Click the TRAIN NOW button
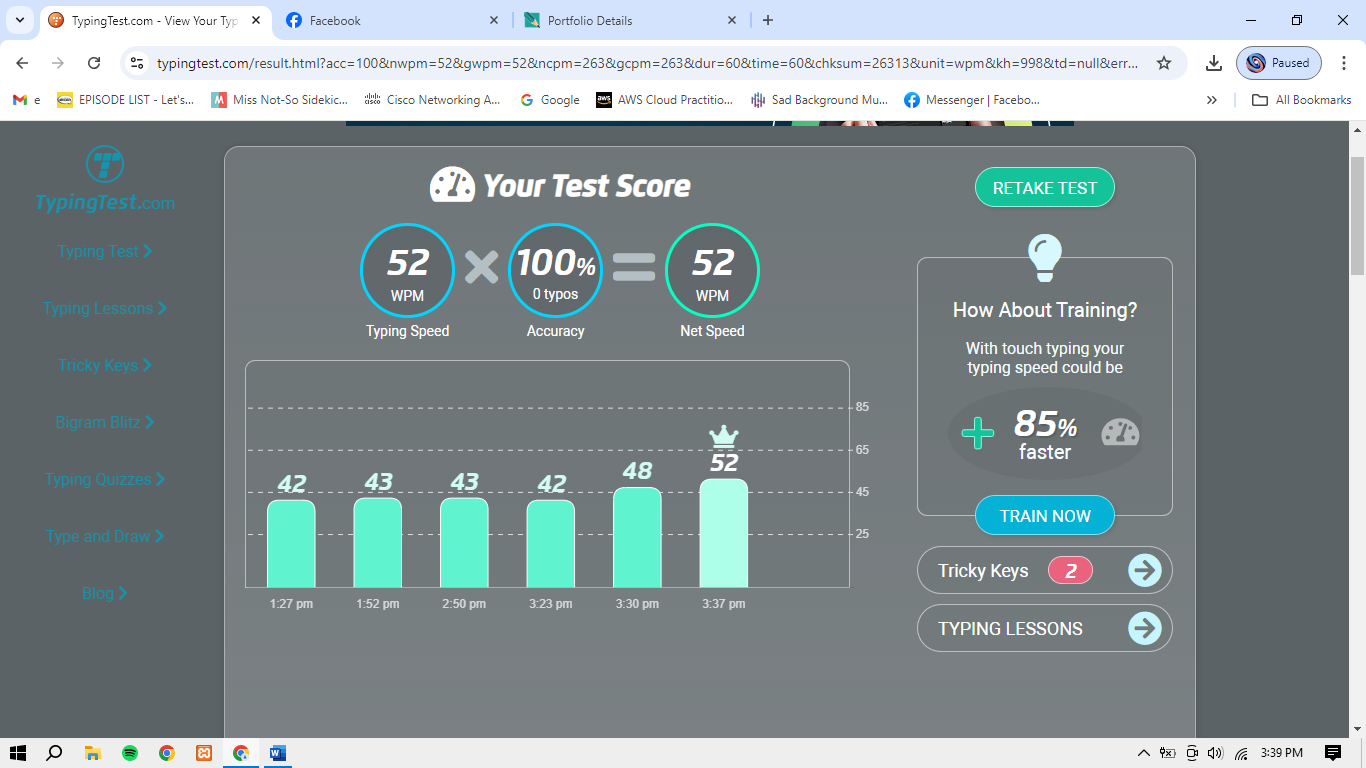 1045,516
